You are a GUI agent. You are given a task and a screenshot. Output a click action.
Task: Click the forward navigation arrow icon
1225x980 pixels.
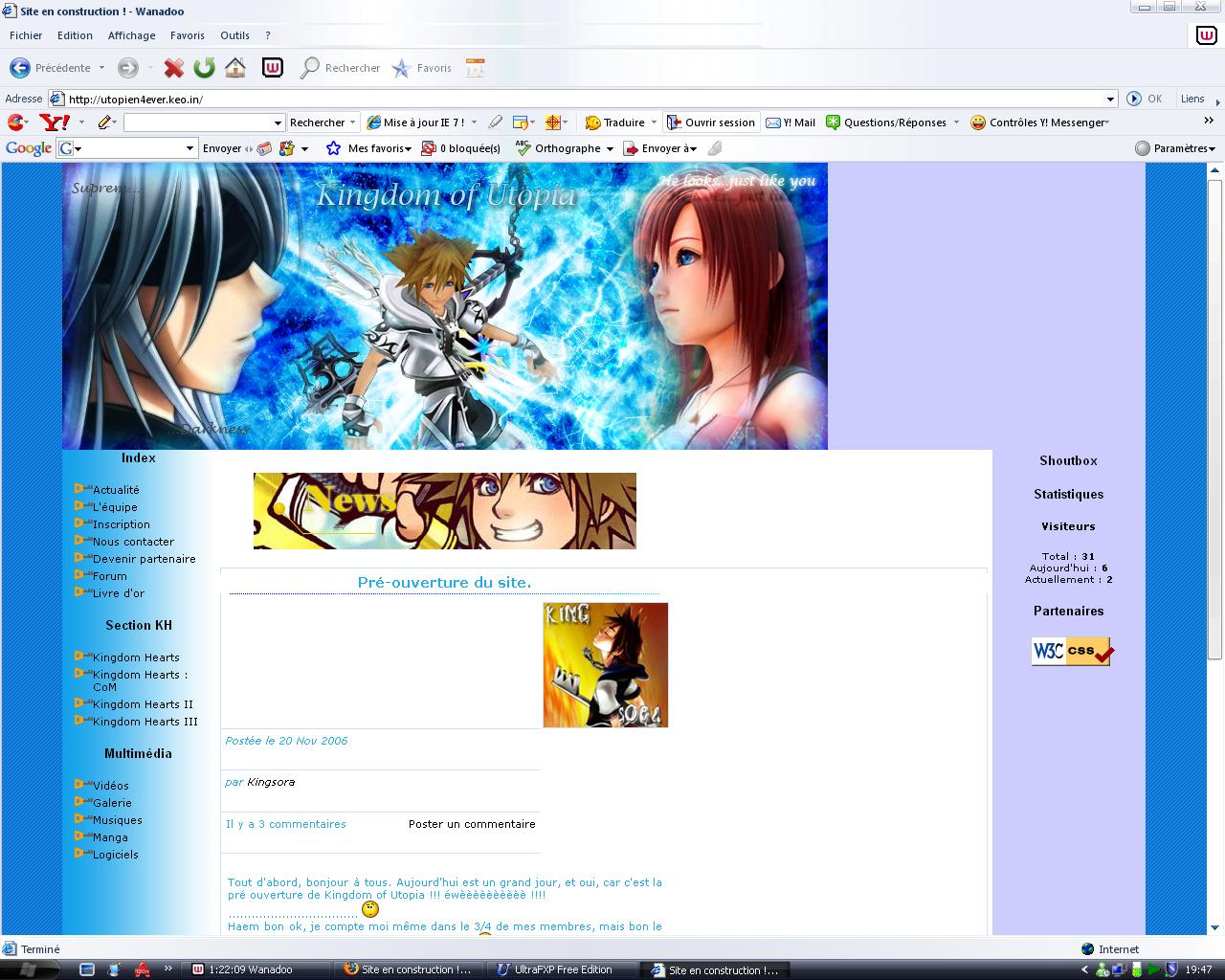[128, 68]
